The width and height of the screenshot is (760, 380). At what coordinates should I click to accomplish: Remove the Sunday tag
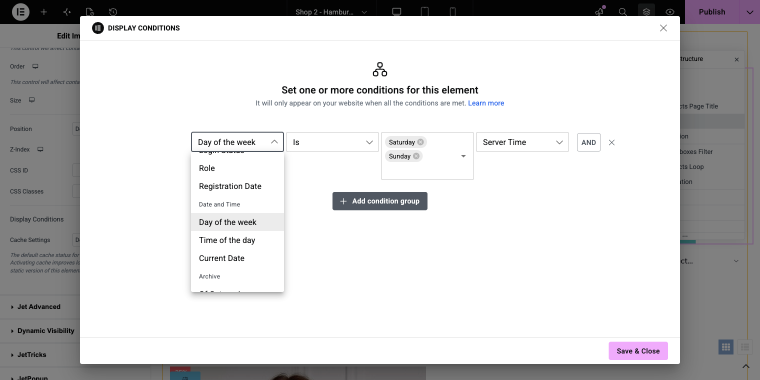pyautogui.click(x=416, y=156)
